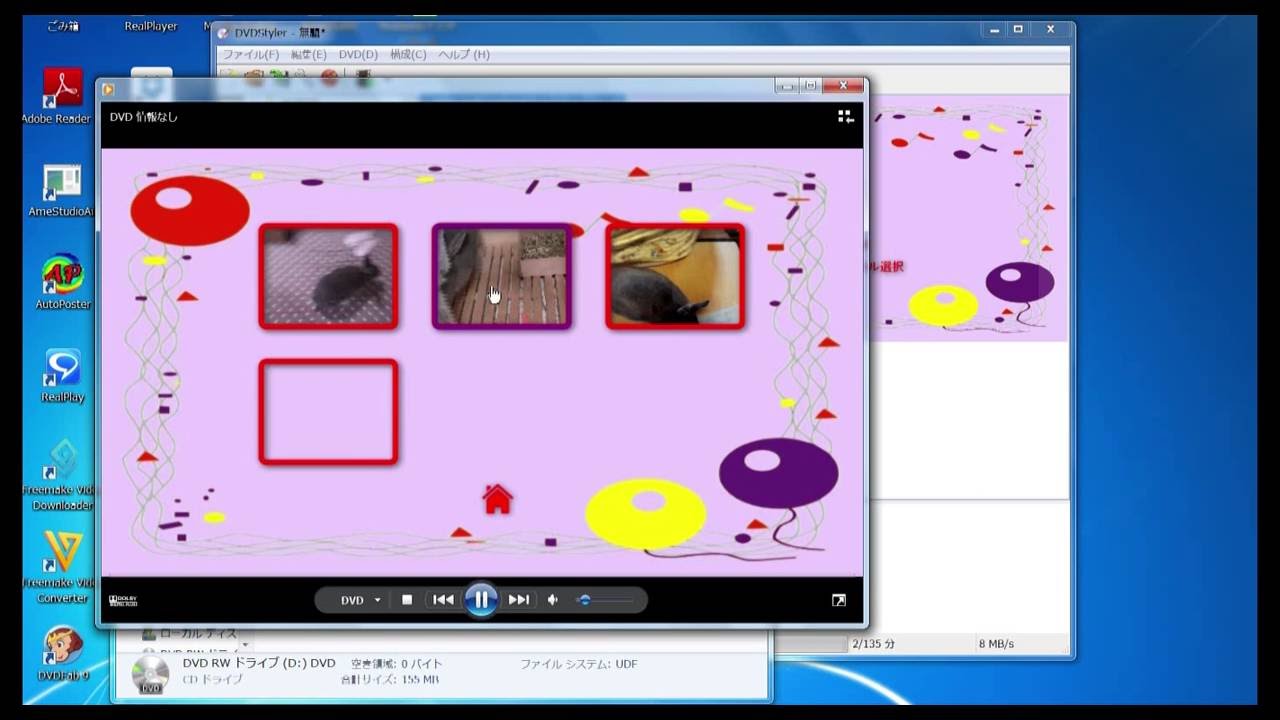Click the red home icon in DVD menu
Viewport: 1280px width, 720px height.
tap(497, 498)
